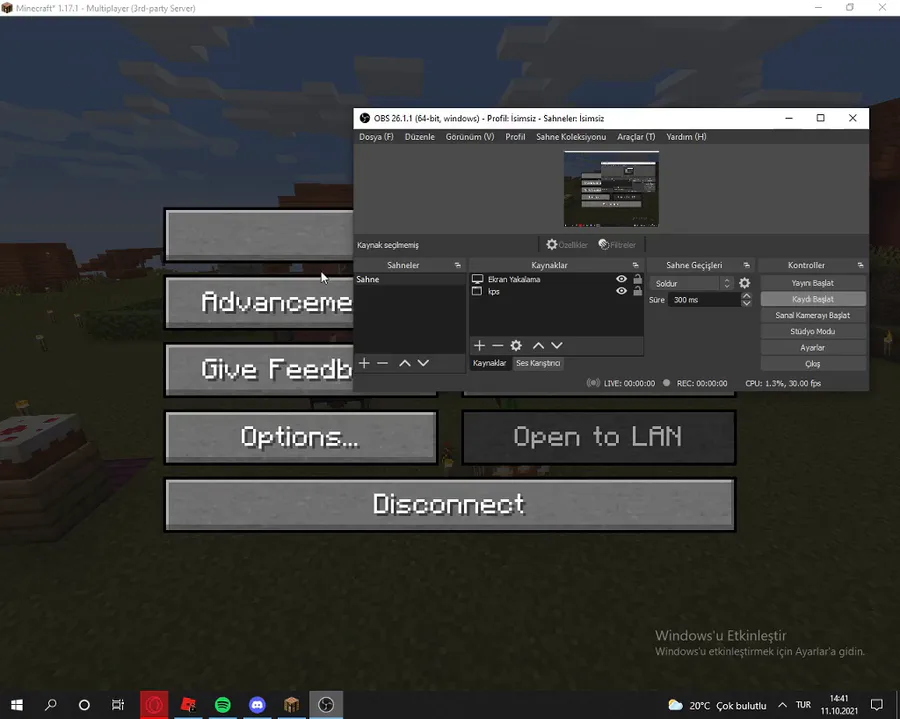This screenshot has width=900, height=719.
Task: Click the monitor icon of Ekran Yakalama
Action: (477, 279)
